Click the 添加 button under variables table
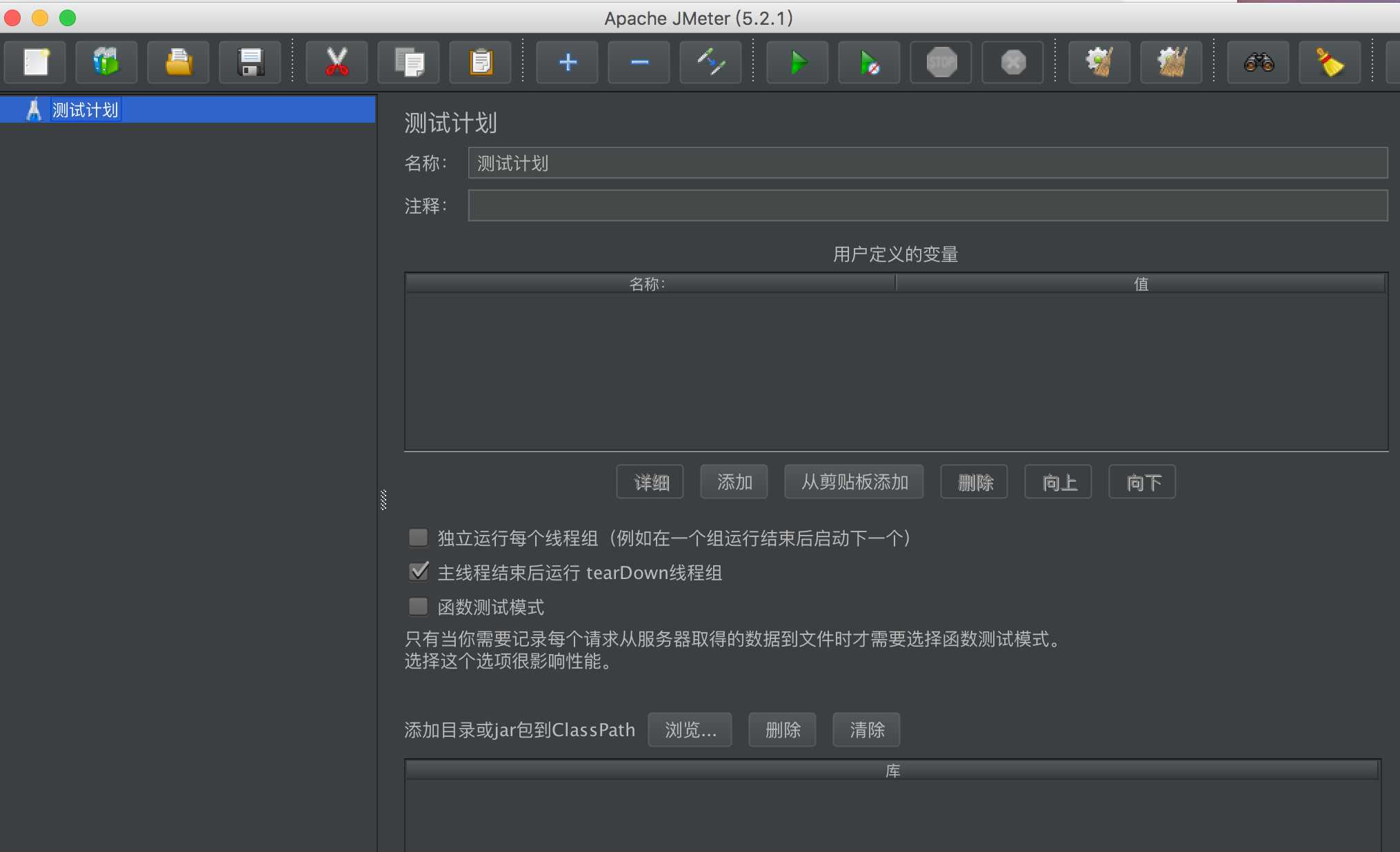Viewport: 1400px width, 852px height. pyautogui.click(x=734, y=482)
